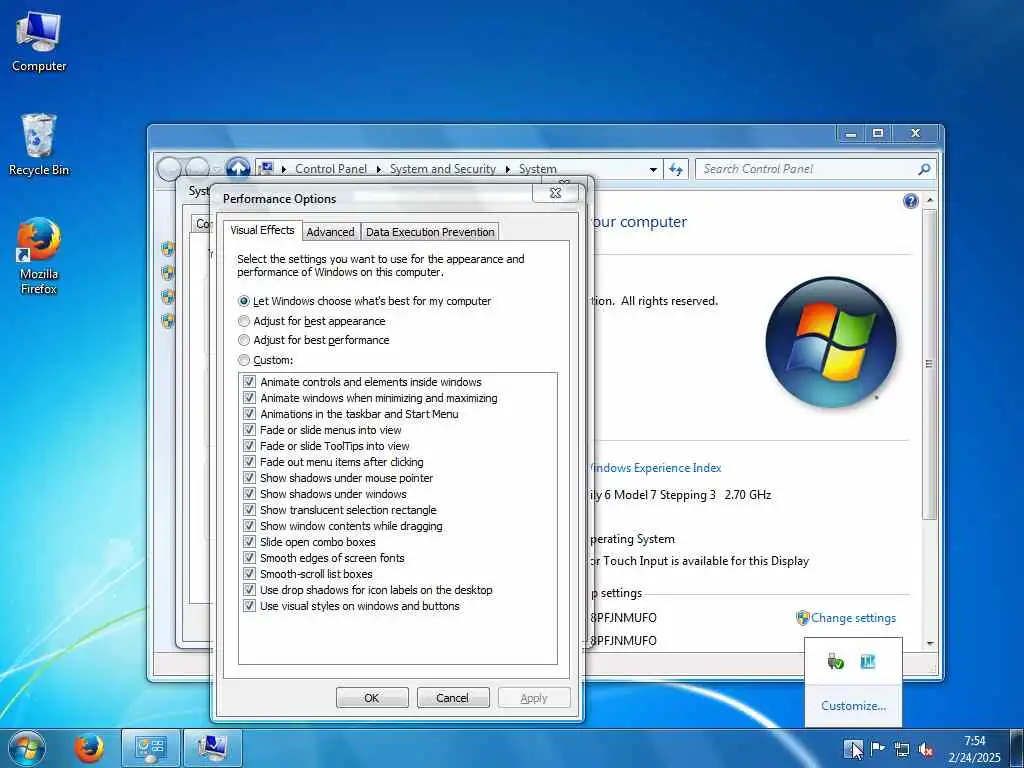
Task: Show hidden icons tray arrow
Action: [x=853, y=748]
